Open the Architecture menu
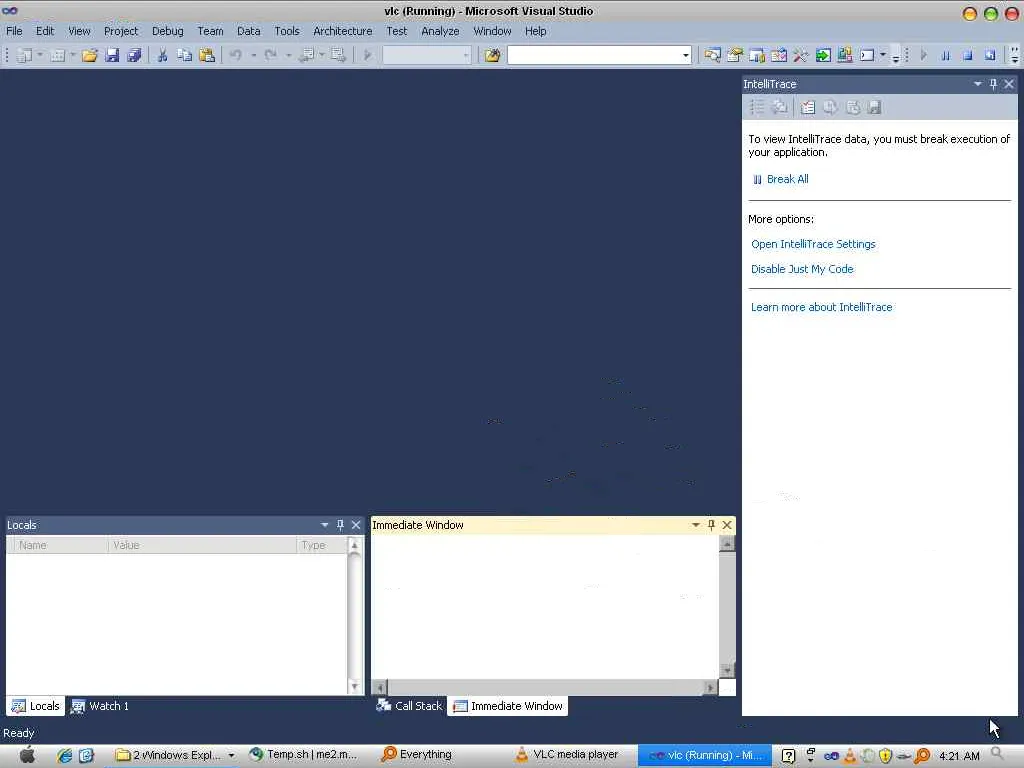The height and width of the screenshot is (768, 1024). pos(343,31)
